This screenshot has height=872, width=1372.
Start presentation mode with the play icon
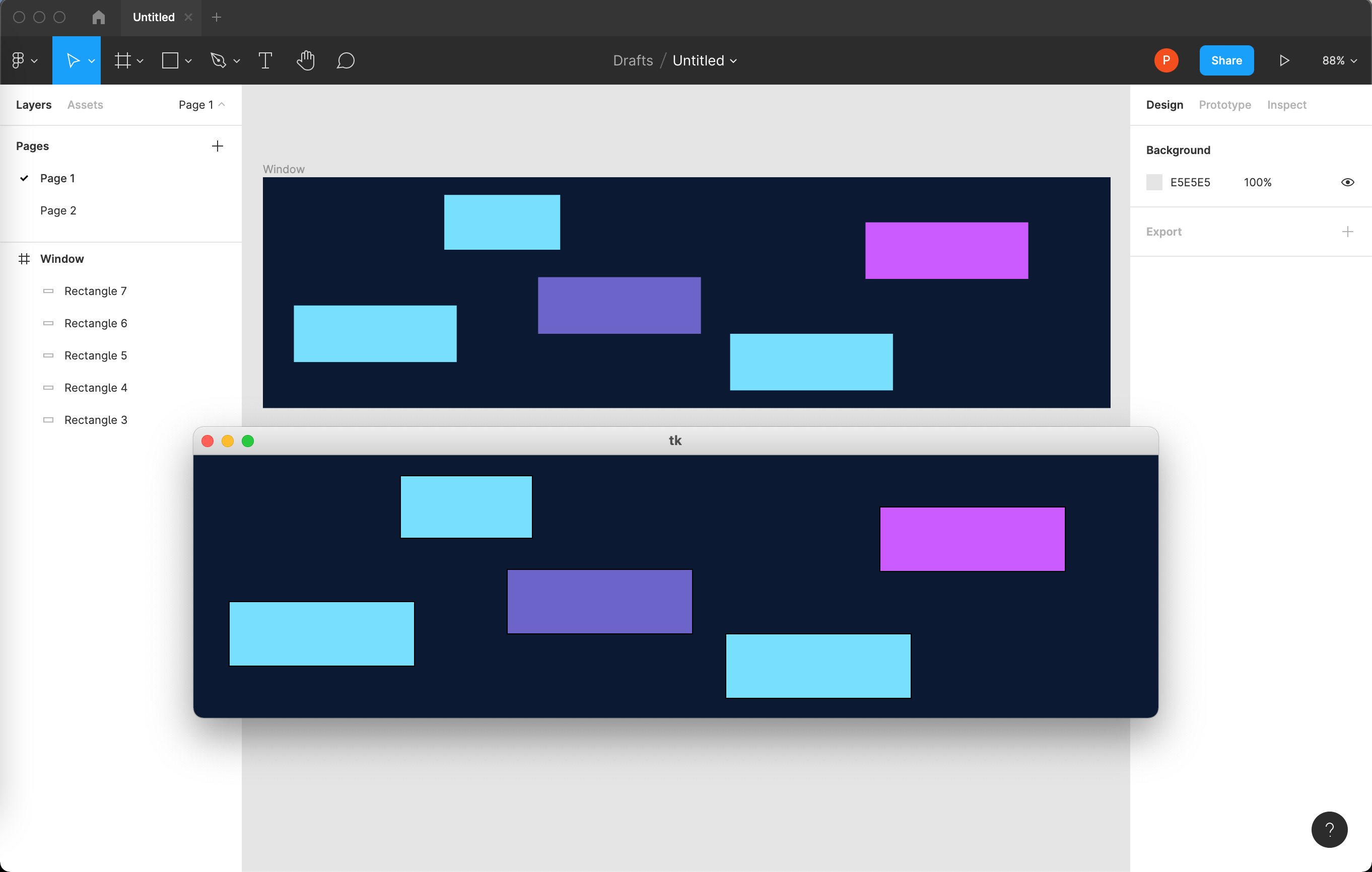[x=1284, y=60]
